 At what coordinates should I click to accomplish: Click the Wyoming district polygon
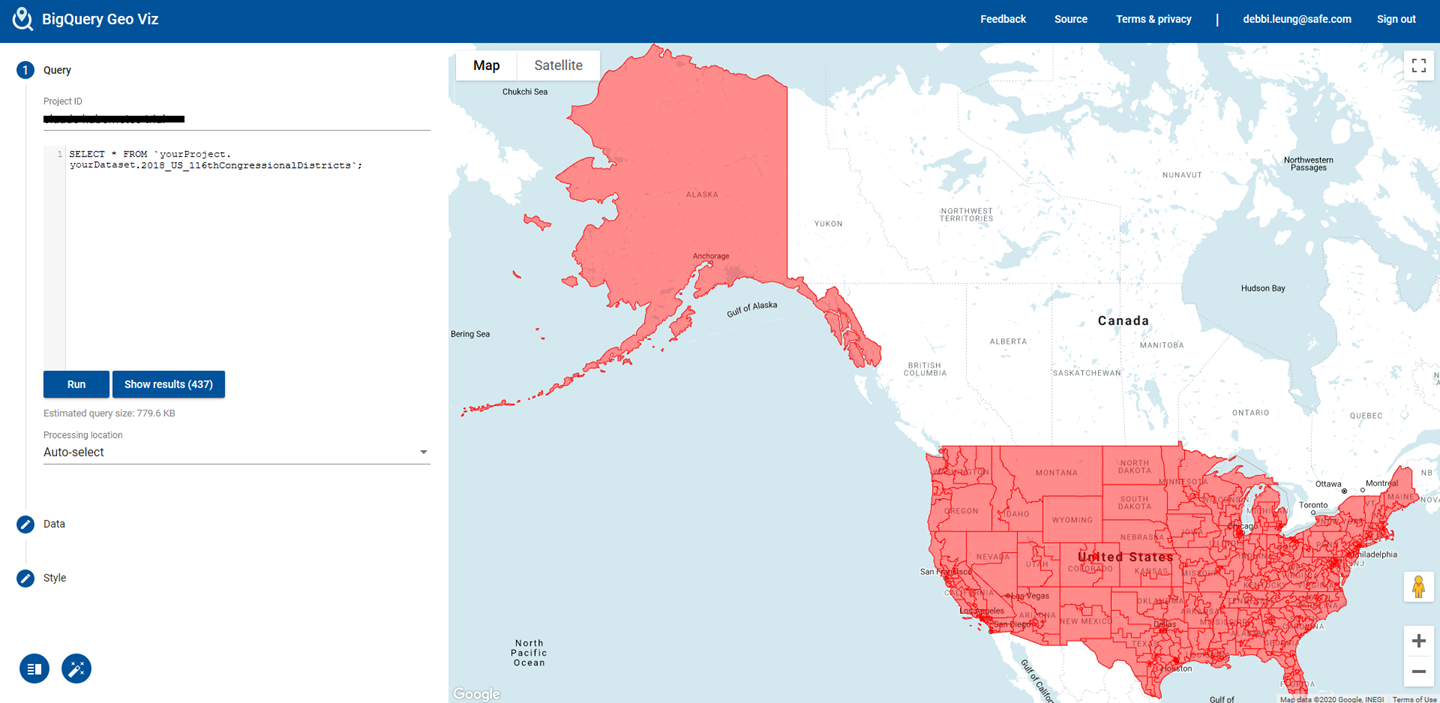(x=1073, y=522)
